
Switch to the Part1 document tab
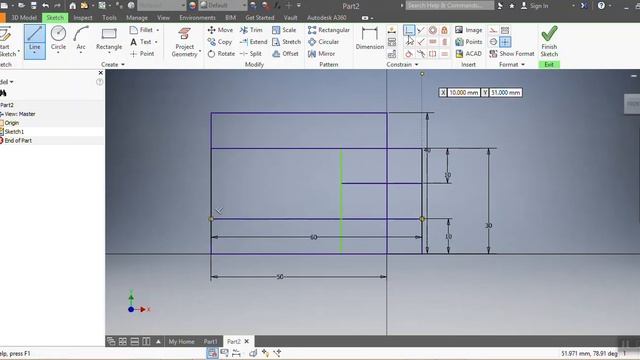pyautogui.click(x=211, y=341)
